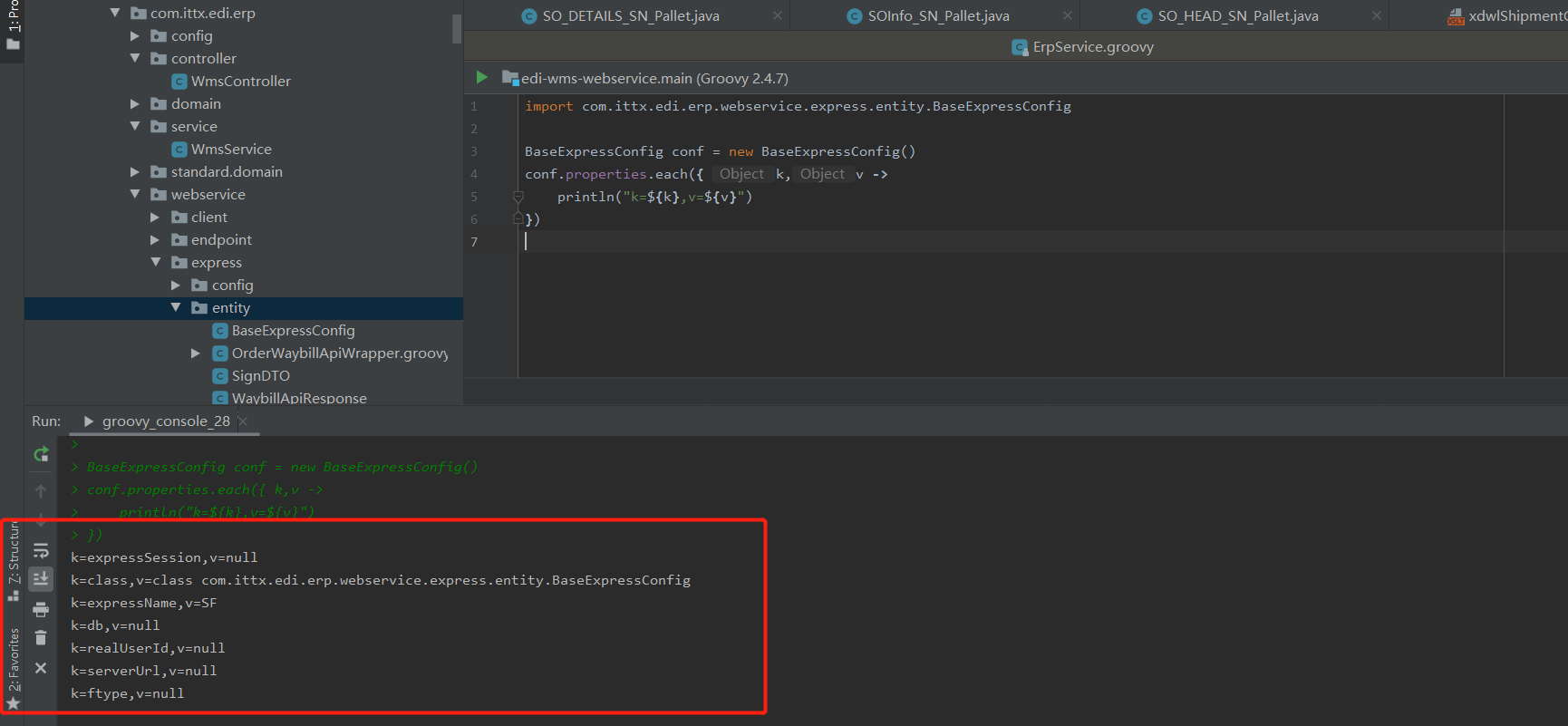The height and width of the screenshot is (726, 1568).
Task: Click the BaseExpressConfig class icon in the tree
Action: click(x=219, y=331)
